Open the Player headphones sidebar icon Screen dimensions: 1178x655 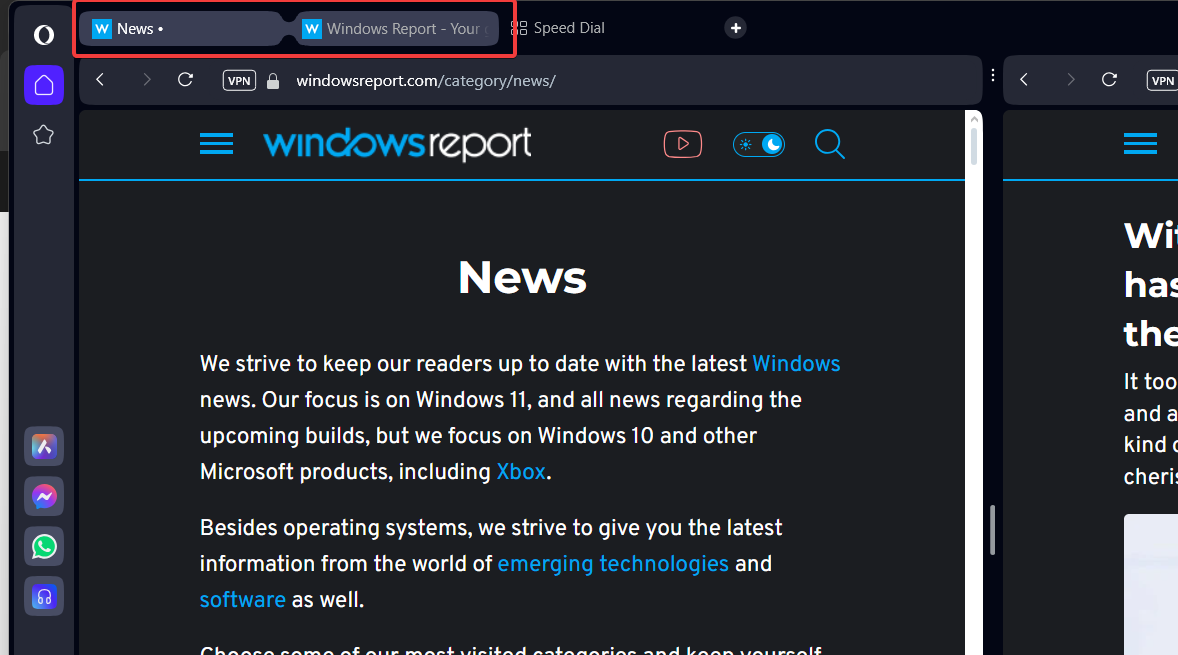(44, 597)
